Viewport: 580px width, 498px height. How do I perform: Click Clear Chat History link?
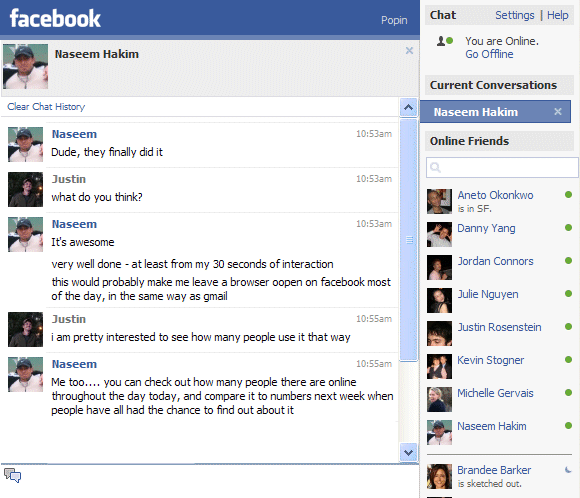[x=46, y=107]
